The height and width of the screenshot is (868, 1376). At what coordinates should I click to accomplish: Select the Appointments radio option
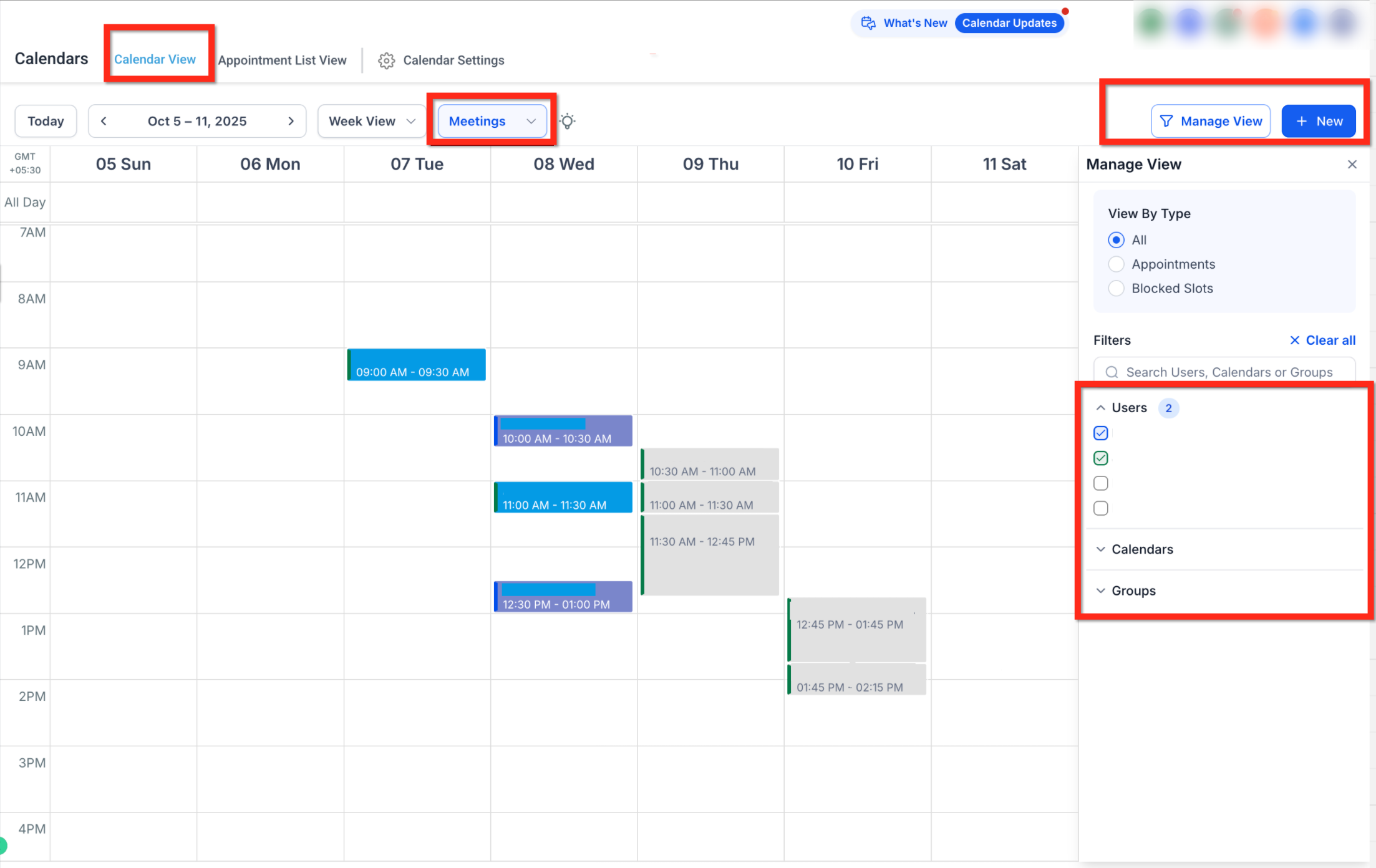tap(1116, 264)
